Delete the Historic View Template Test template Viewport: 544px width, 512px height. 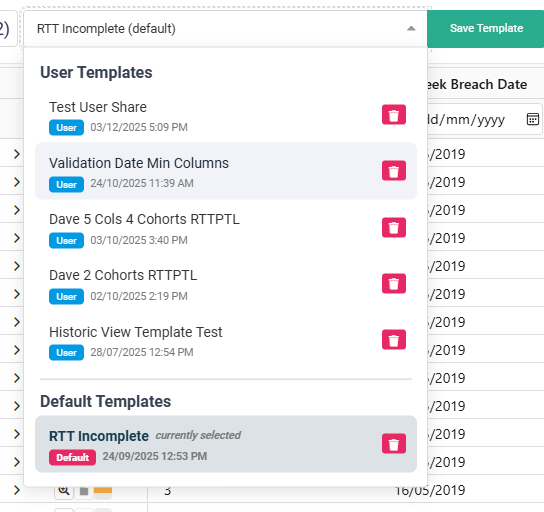click(x=394, y=340)
